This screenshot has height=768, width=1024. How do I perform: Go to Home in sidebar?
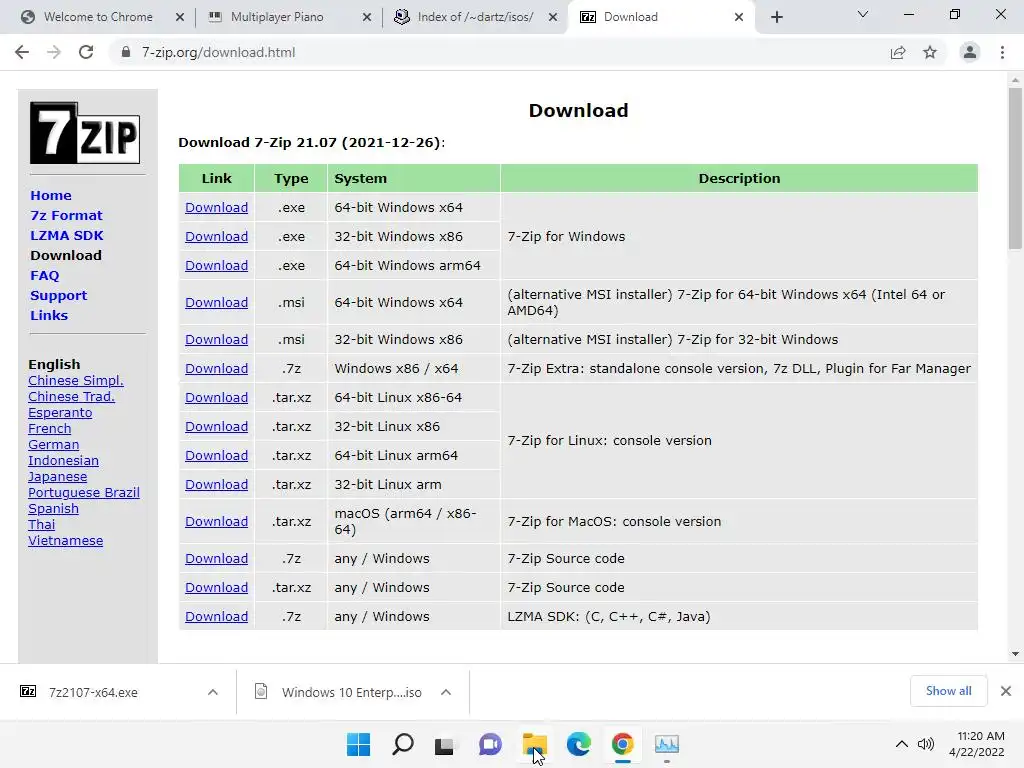click(x=51, y=195)
